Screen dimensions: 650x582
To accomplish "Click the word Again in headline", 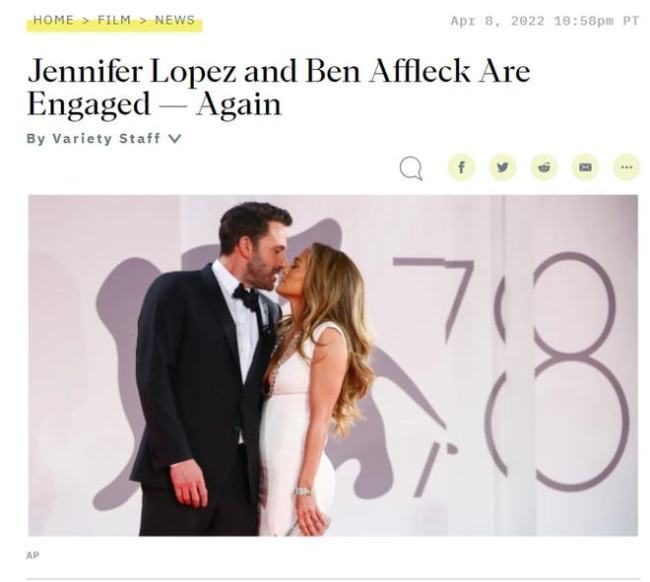I will click(x=239, y=104).
